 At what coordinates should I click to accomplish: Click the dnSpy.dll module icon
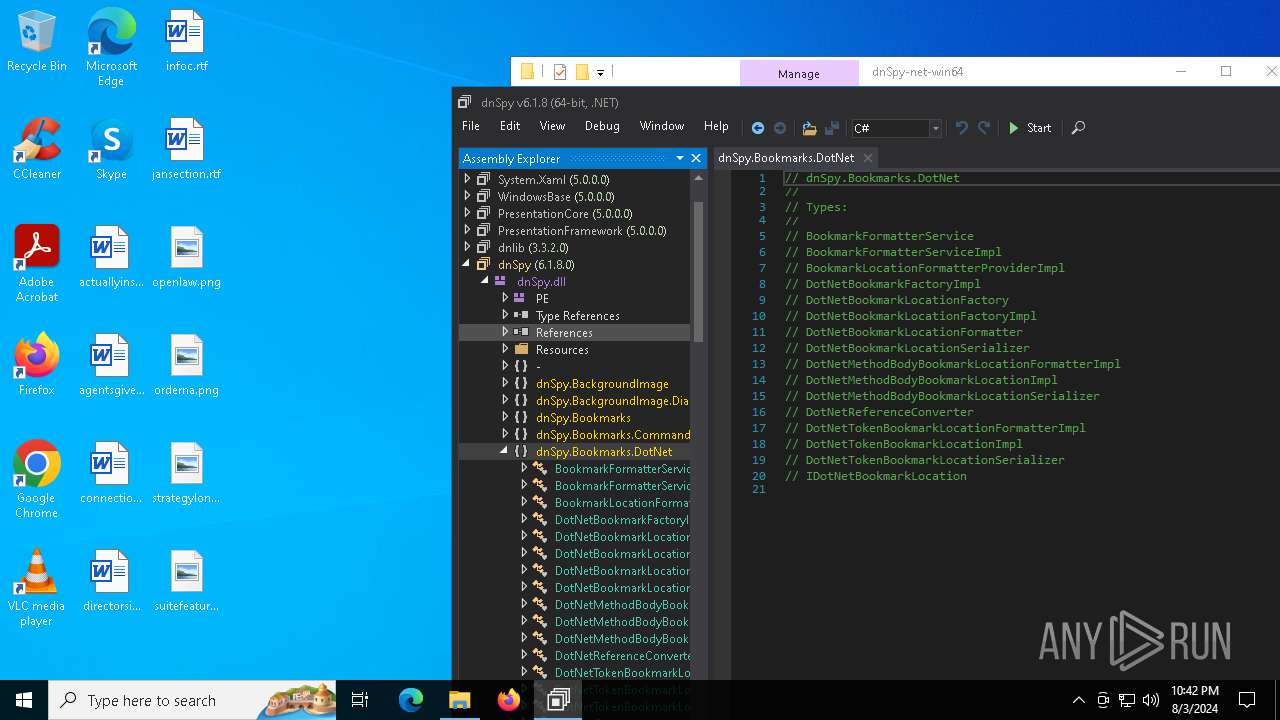(x=501, y=282)
